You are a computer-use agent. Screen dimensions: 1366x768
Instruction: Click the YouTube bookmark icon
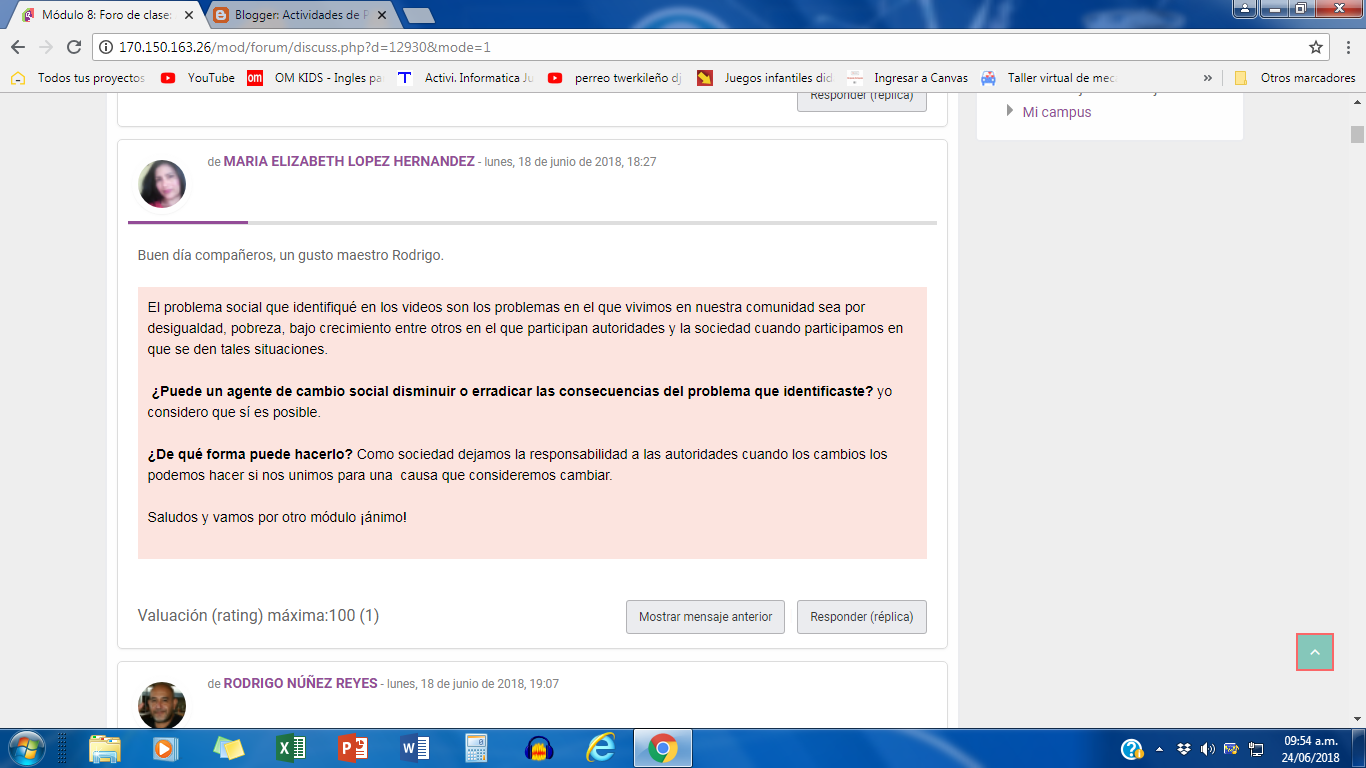click(168, 77)
